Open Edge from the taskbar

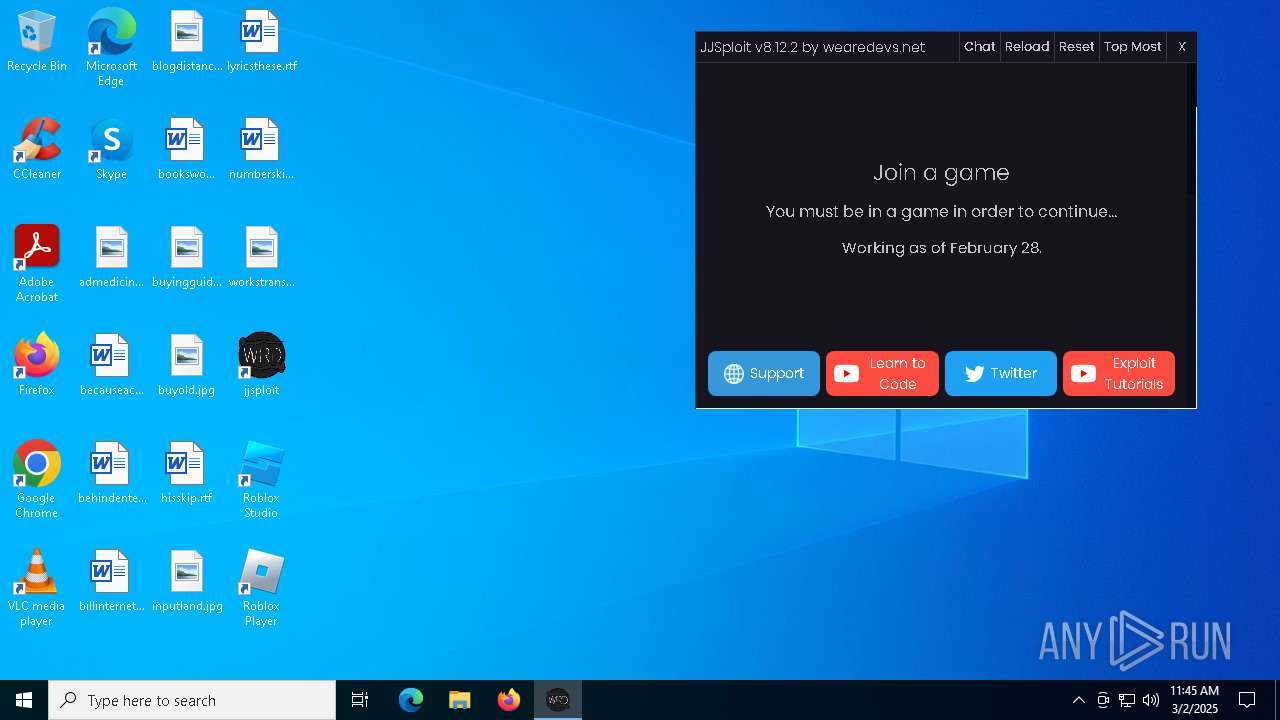[x=411, y=700]
